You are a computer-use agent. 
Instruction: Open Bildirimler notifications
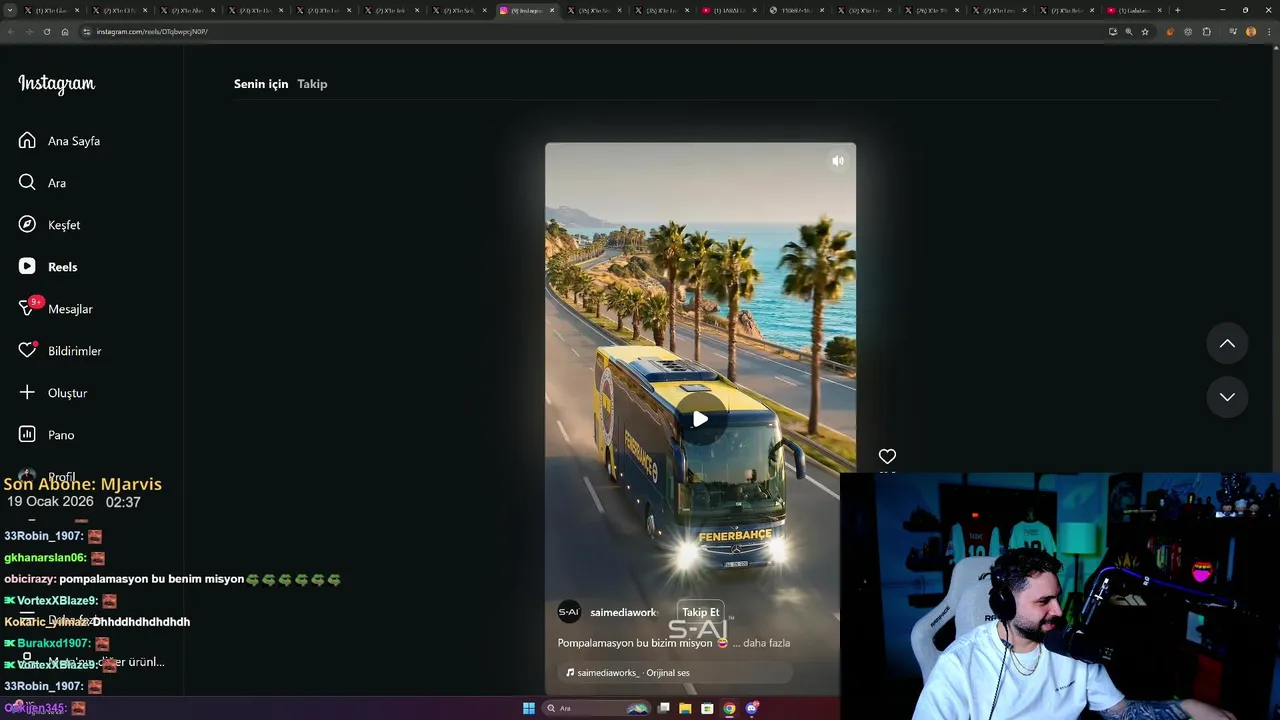60,351
